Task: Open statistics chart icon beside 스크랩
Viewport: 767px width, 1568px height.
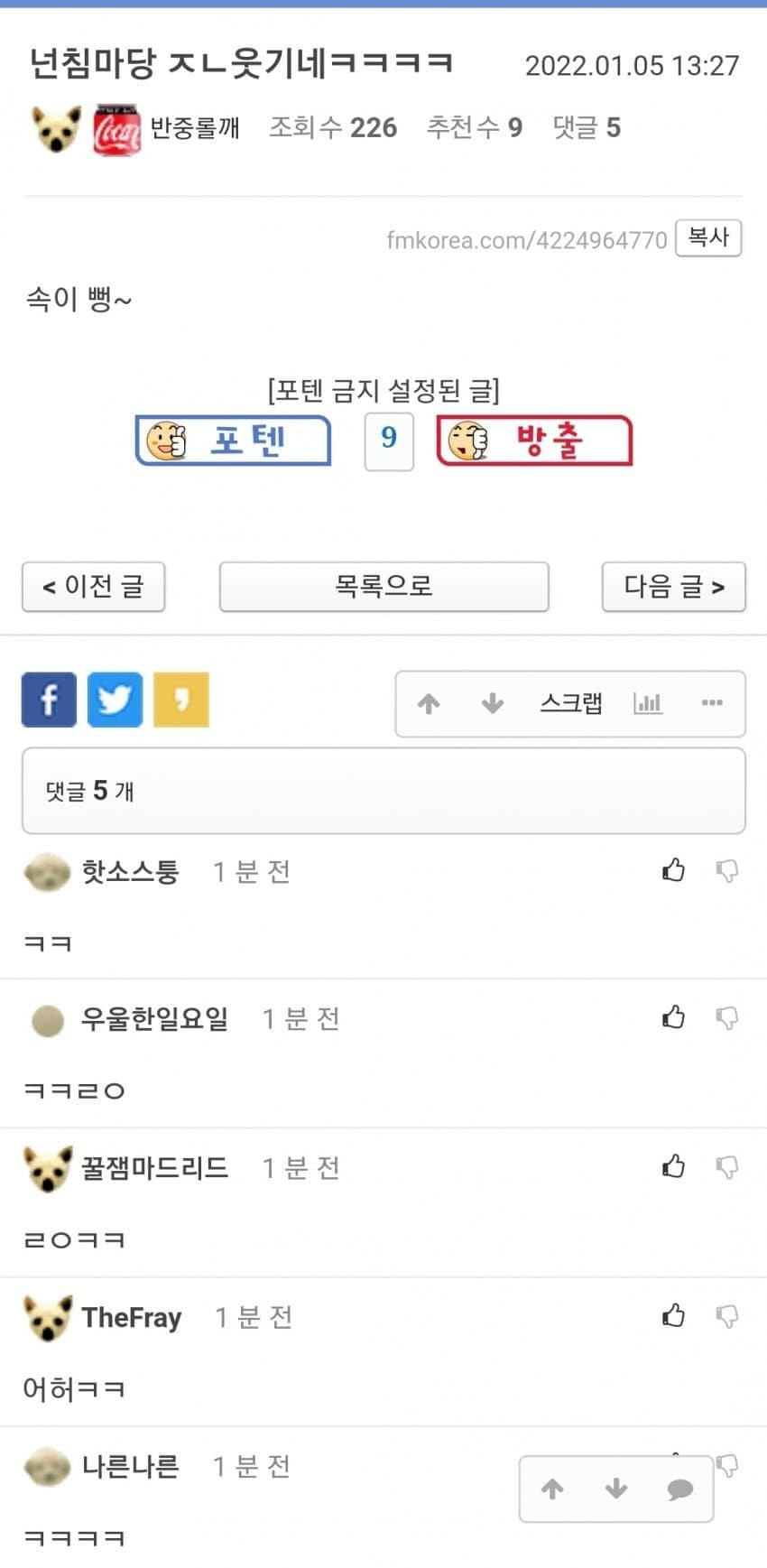Action: pos(648,703)
